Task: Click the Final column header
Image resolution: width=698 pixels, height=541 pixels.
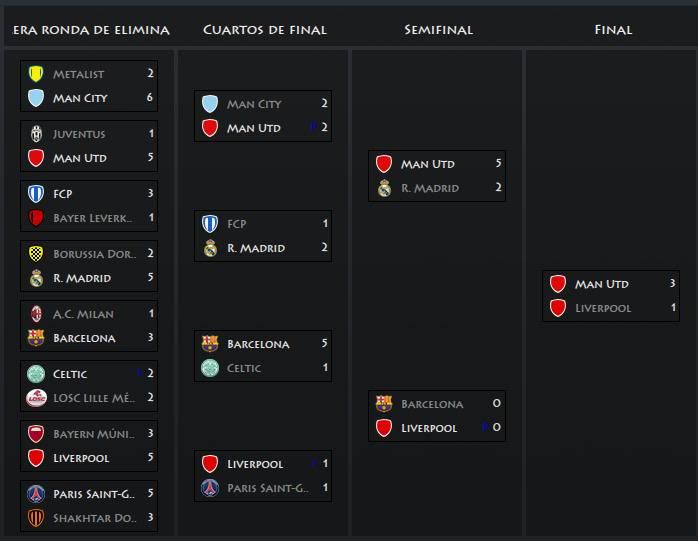Action: click(613, 30)
